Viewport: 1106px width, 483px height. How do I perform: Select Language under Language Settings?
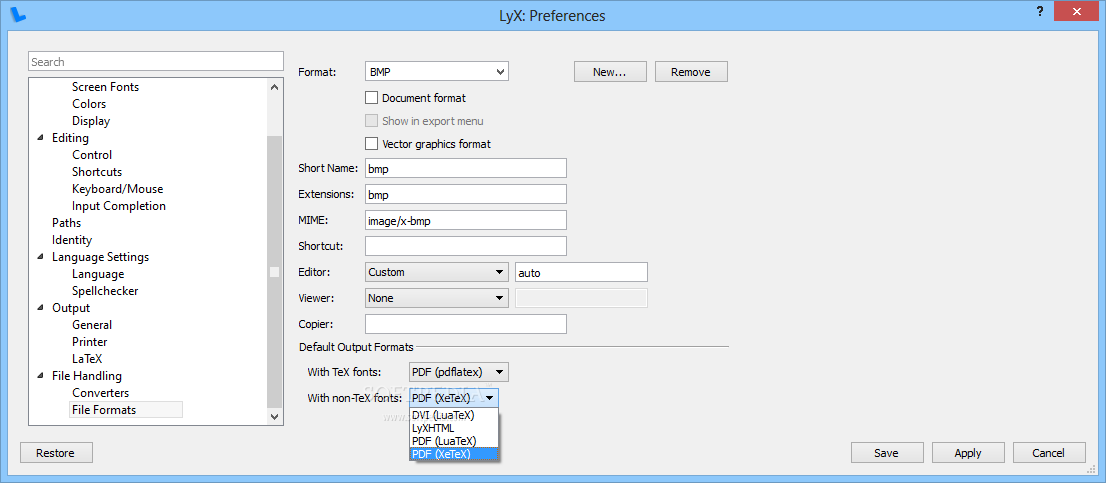98,274
